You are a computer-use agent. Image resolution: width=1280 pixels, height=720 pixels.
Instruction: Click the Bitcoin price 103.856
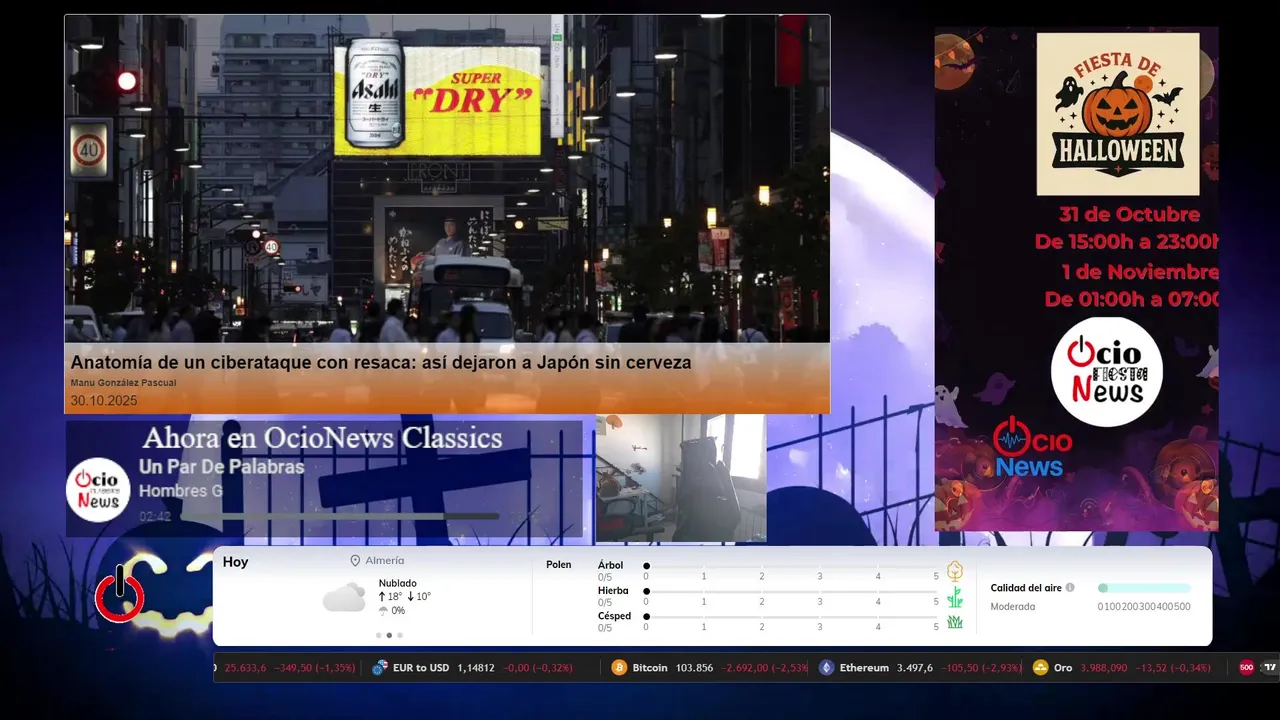(695, 667)
